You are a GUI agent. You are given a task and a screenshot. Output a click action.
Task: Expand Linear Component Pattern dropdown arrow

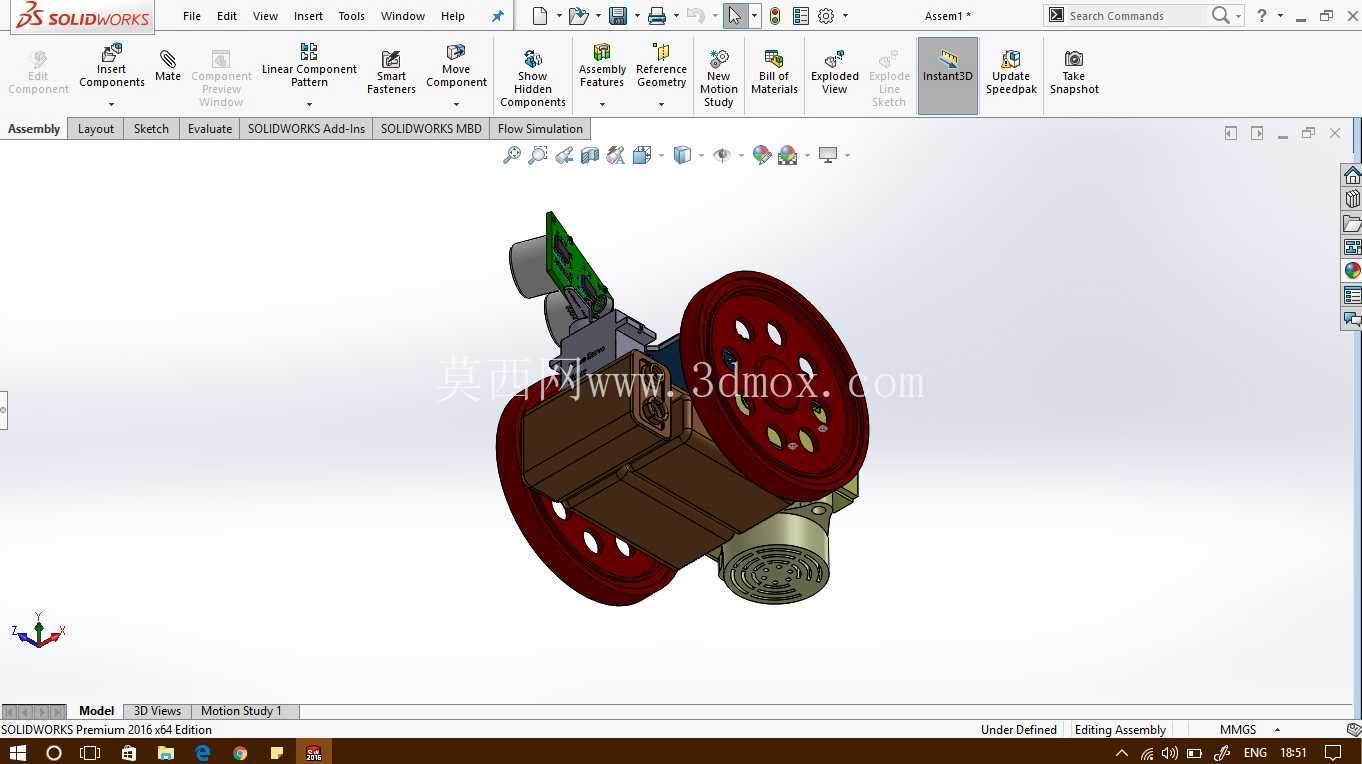coord(309,104)
